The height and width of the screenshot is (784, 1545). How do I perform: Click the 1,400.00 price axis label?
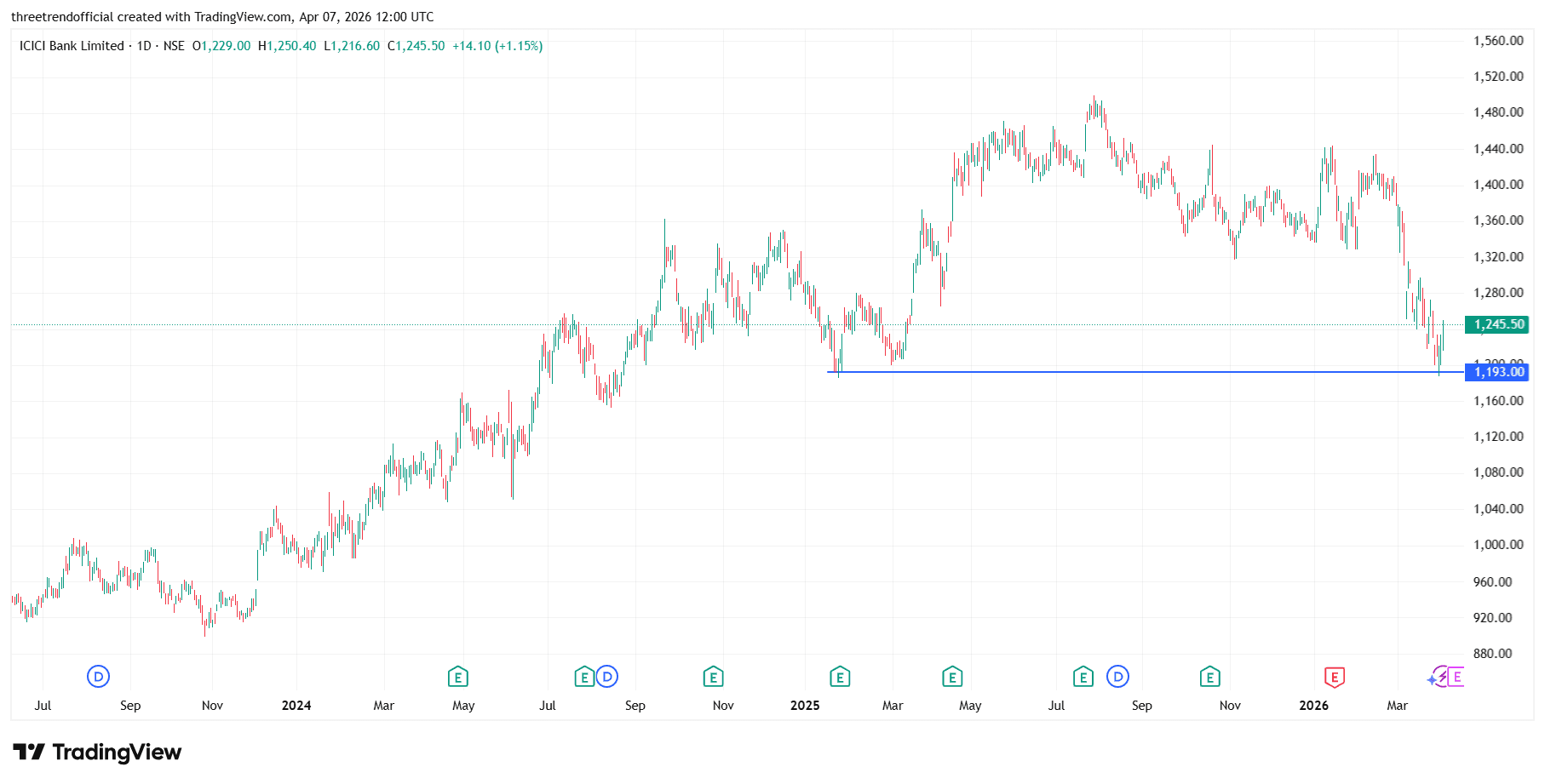point(1498,185)
